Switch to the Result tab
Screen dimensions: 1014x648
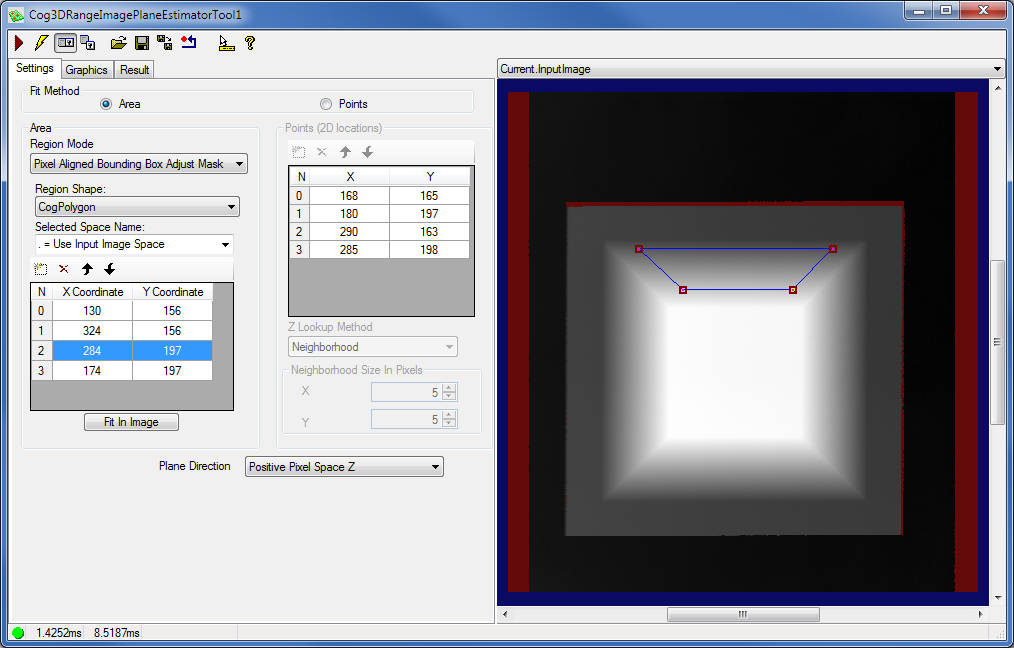pos(133,70)
